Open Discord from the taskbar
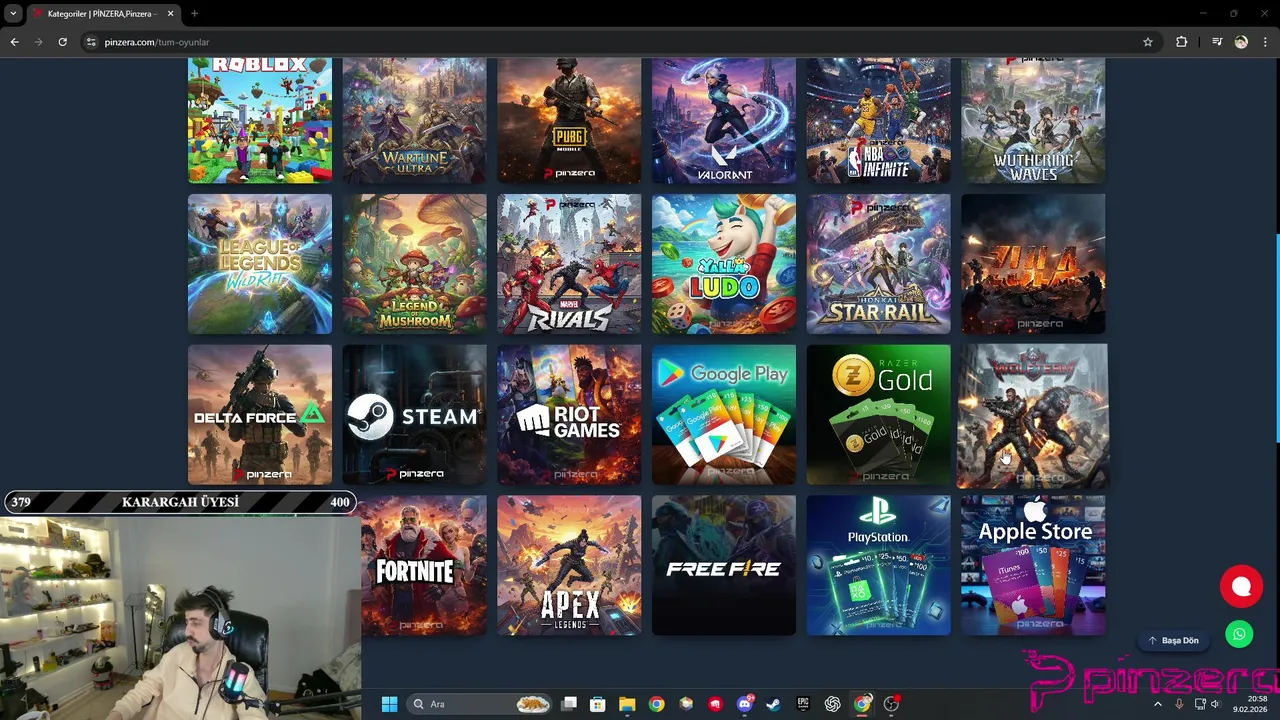1280x720 pixels. (x=744, y=704)
